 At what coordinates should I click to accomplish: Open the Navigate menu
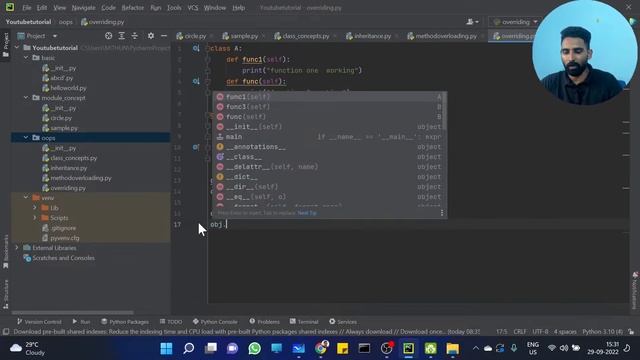click(x=83, y=8)
